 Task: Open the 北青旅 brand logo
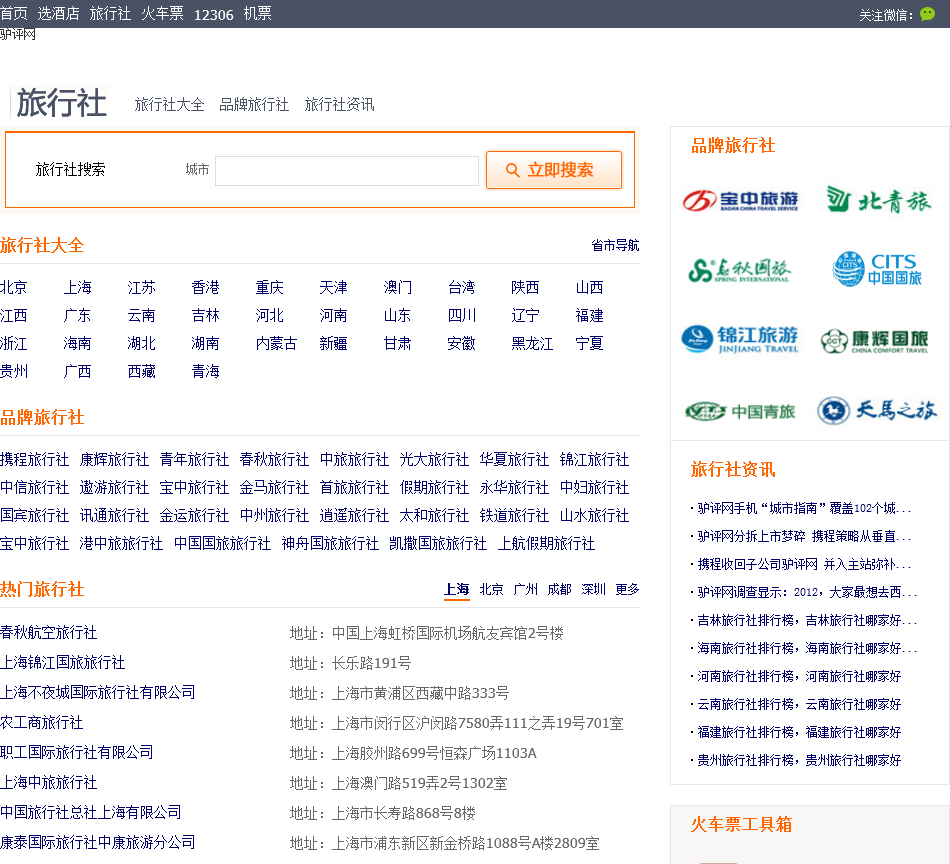pos(878,200)
